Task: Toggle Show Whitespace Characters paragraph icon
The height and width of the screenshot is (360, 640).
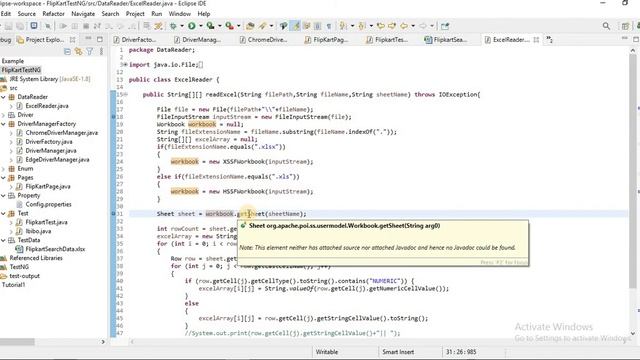Action: tap(329, 26)
